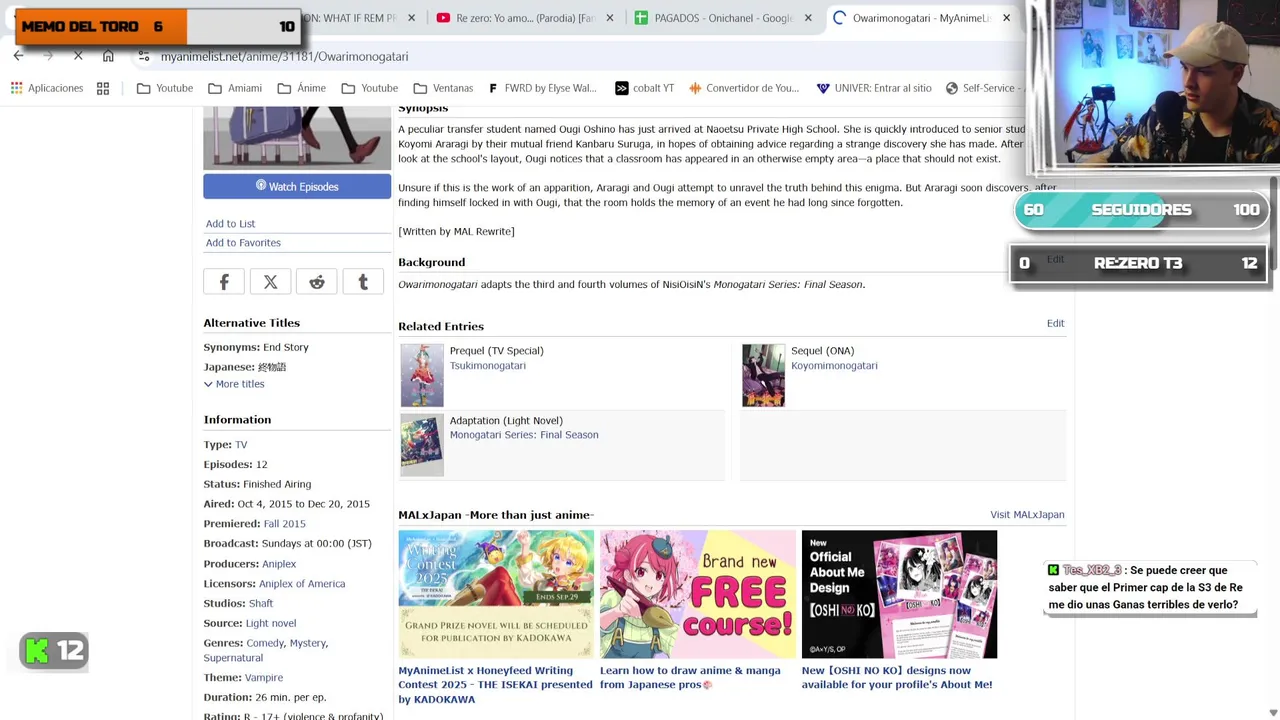Screen dimensions: 1280x720
Task: Click Aniplex producer link
Action: point(279,564)
